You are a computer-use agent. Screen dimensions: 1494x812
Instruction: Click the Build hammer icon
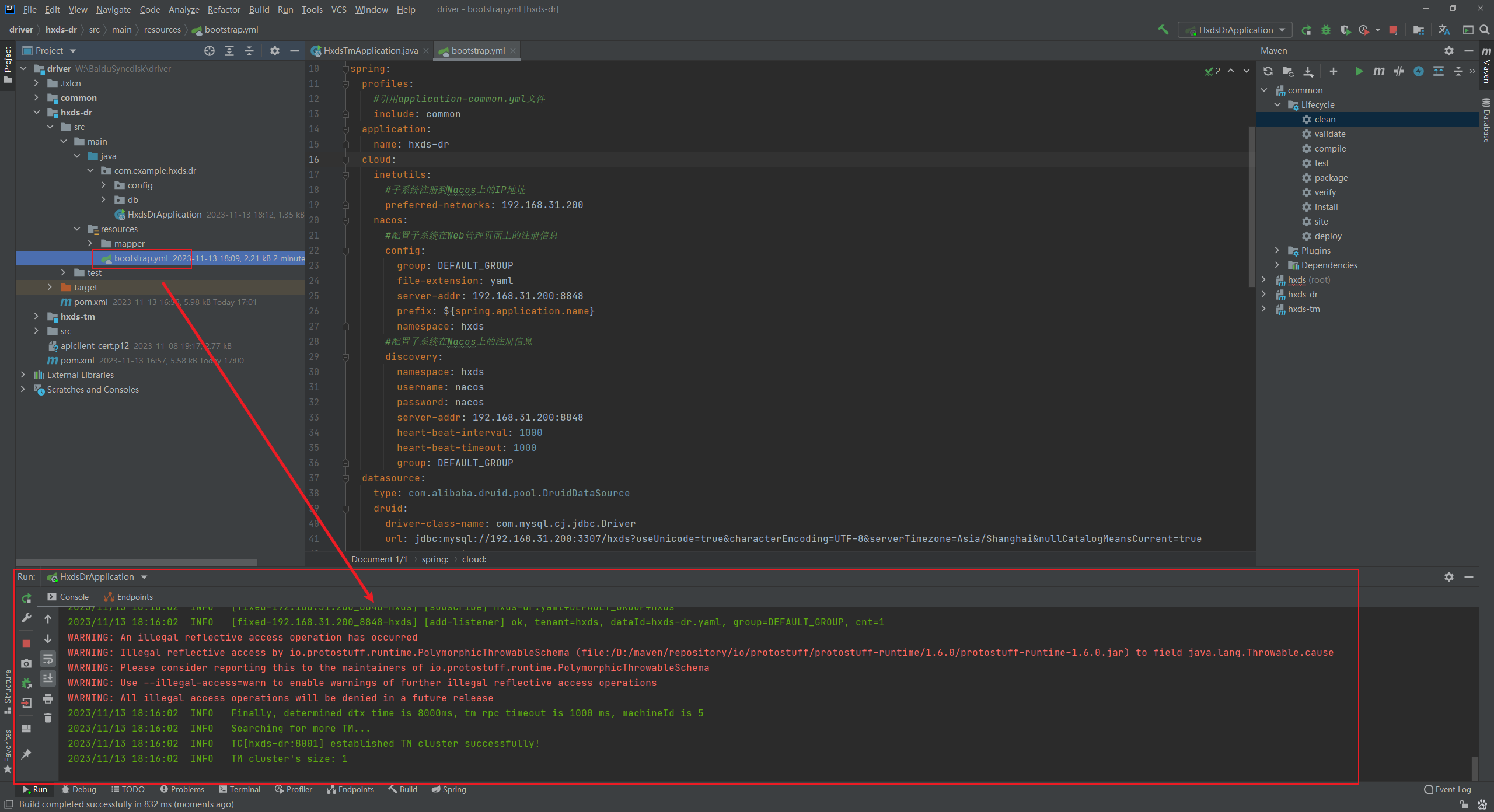click(x=1163, y=30)
